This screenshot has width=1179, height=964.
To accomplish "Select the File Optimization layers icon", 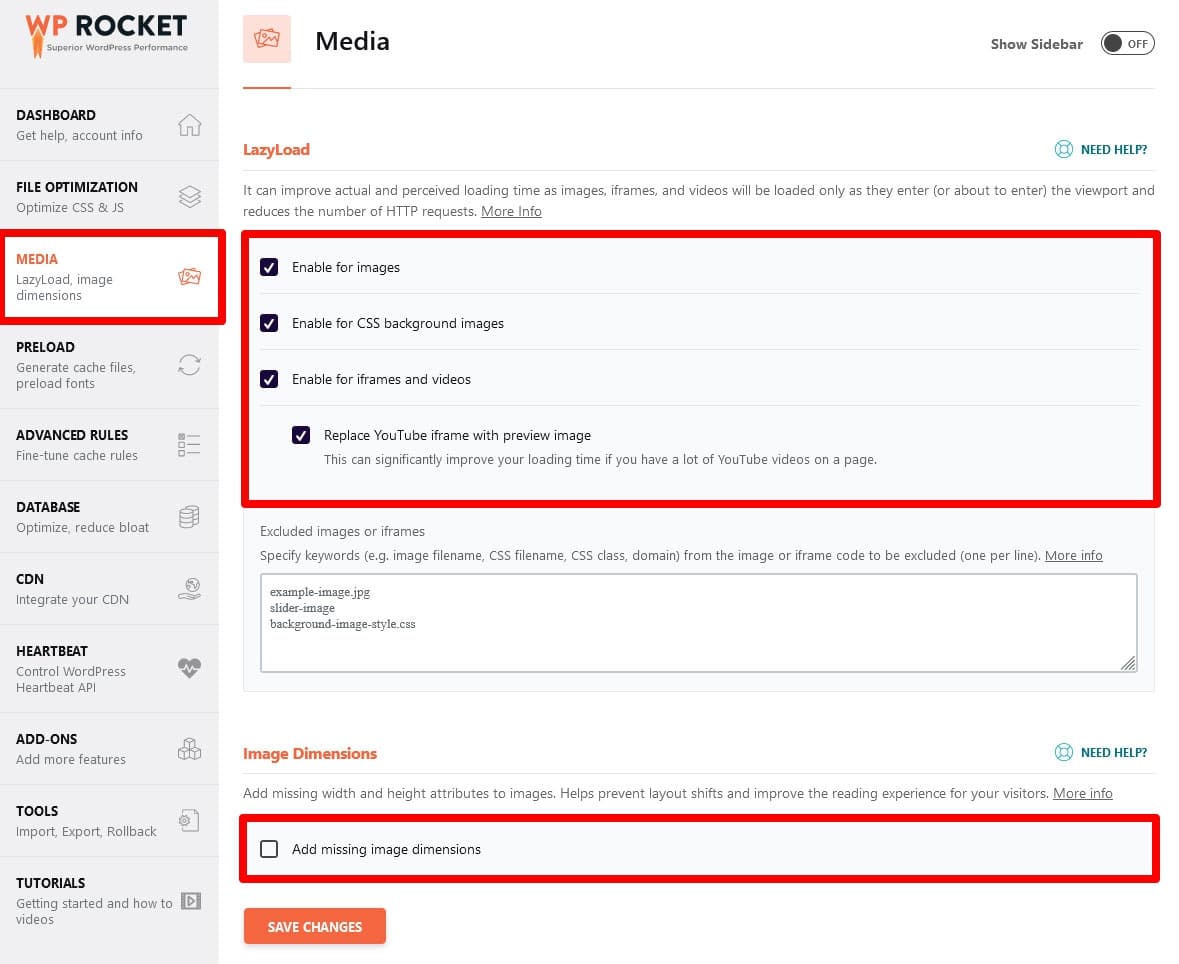I will coord(190,197).
